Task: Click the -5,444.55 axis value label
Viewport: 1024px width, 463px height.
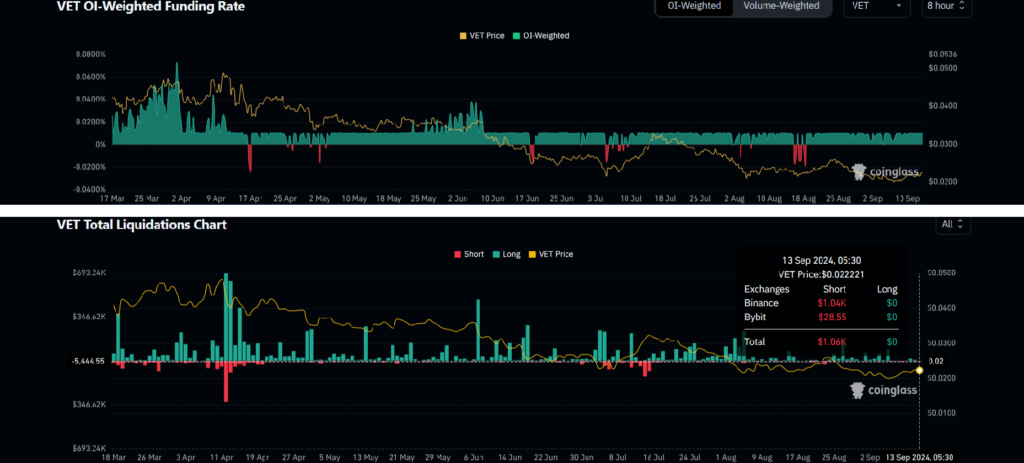Action: coord(86,360)
